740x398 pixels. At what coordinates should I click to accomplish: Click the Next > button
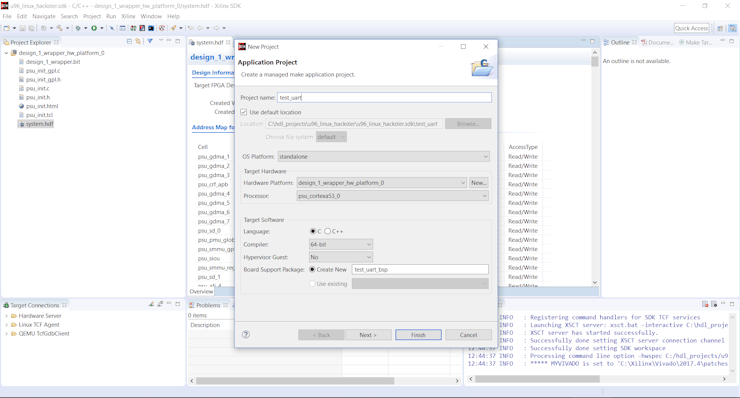tap(368, 335)
